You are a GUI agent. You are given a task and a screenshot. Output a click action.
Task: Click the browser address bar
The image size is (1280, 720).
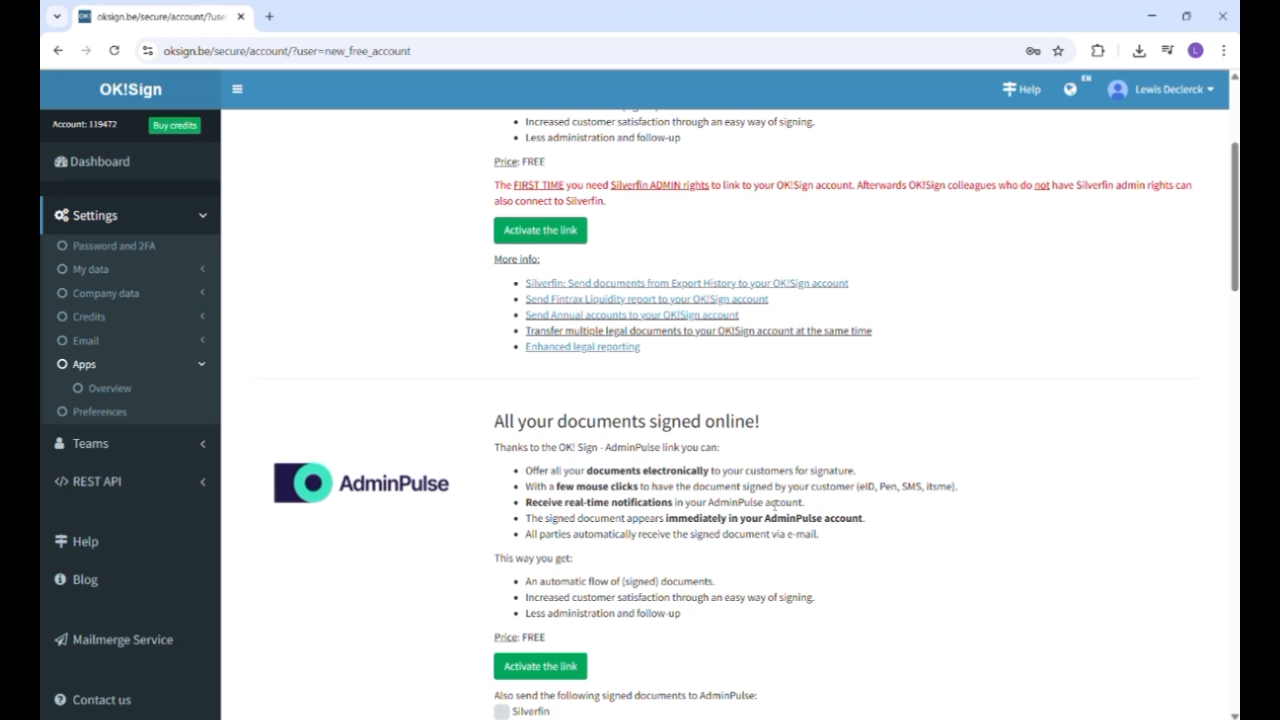tap(400, 50)
